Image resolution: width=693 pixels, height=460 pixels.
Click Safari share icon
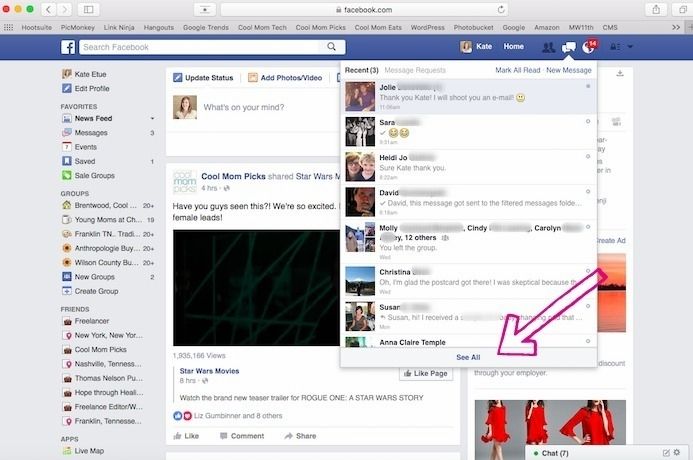(656, 9)
